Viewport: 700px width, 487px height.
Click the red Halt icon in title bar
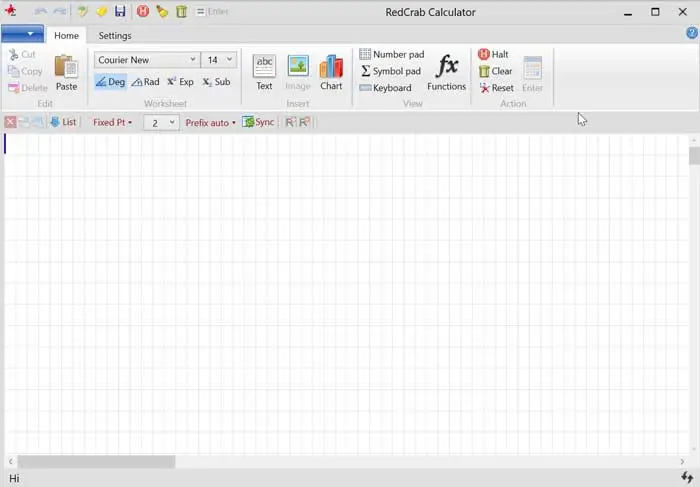[143, 11]
